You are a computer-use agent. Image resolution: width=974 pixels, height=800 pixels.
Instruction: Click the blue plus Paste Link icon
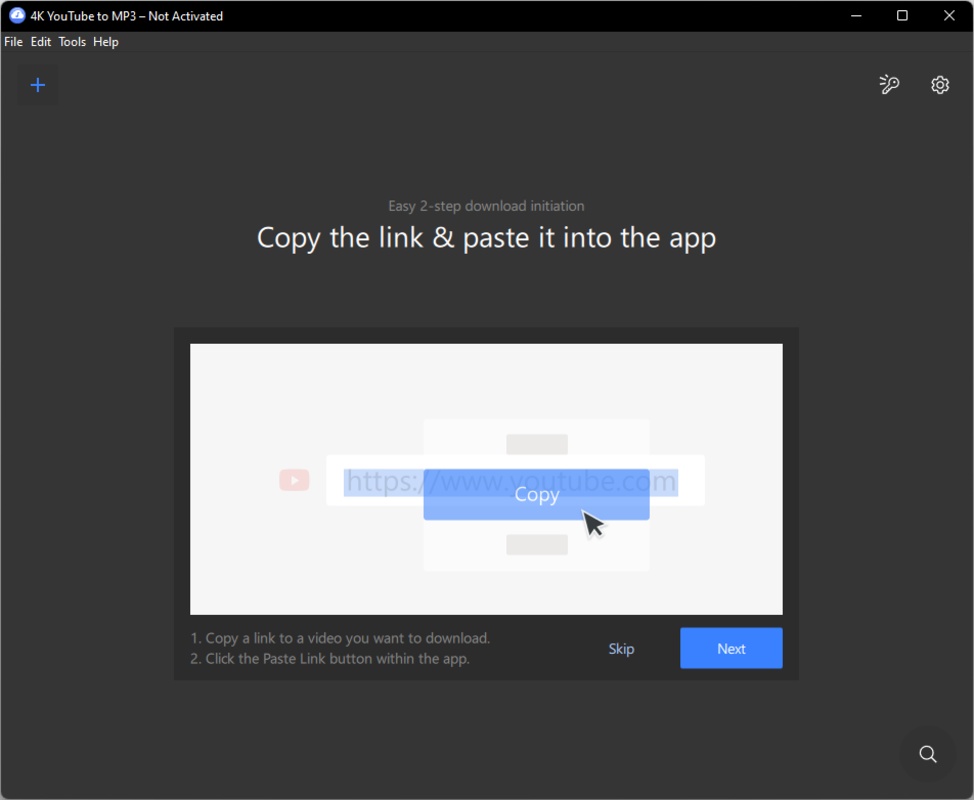tap(38, 85)
